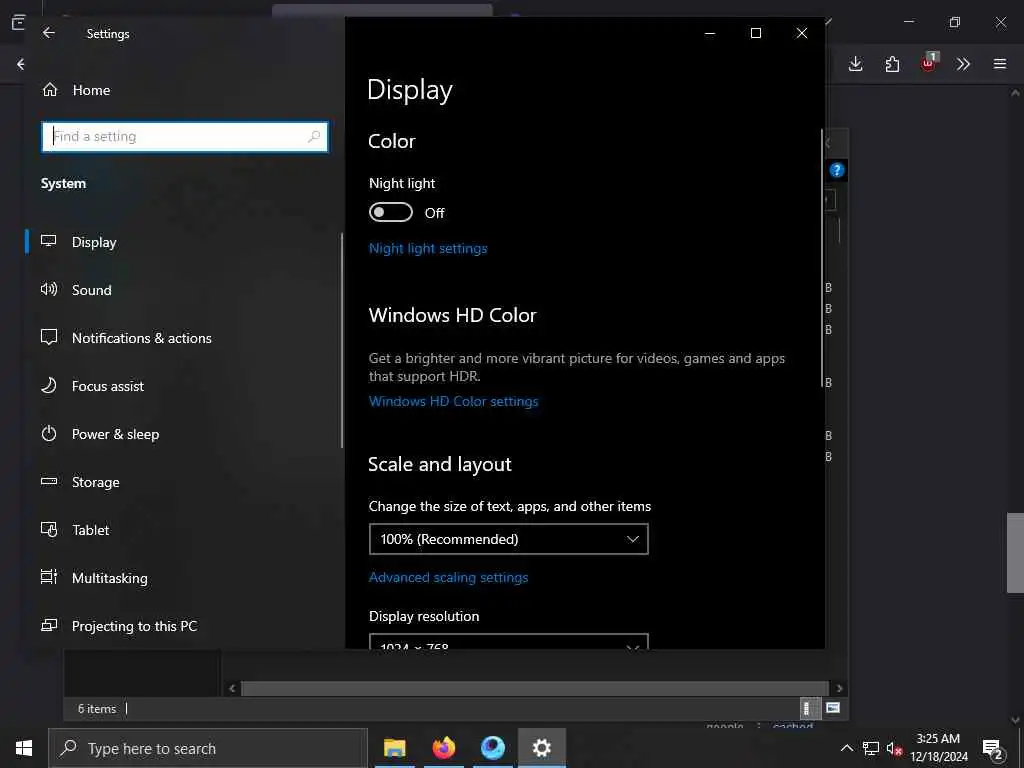Open muted volume tray icon
The width and height of the screenshot is (1024, 768).
894,748
